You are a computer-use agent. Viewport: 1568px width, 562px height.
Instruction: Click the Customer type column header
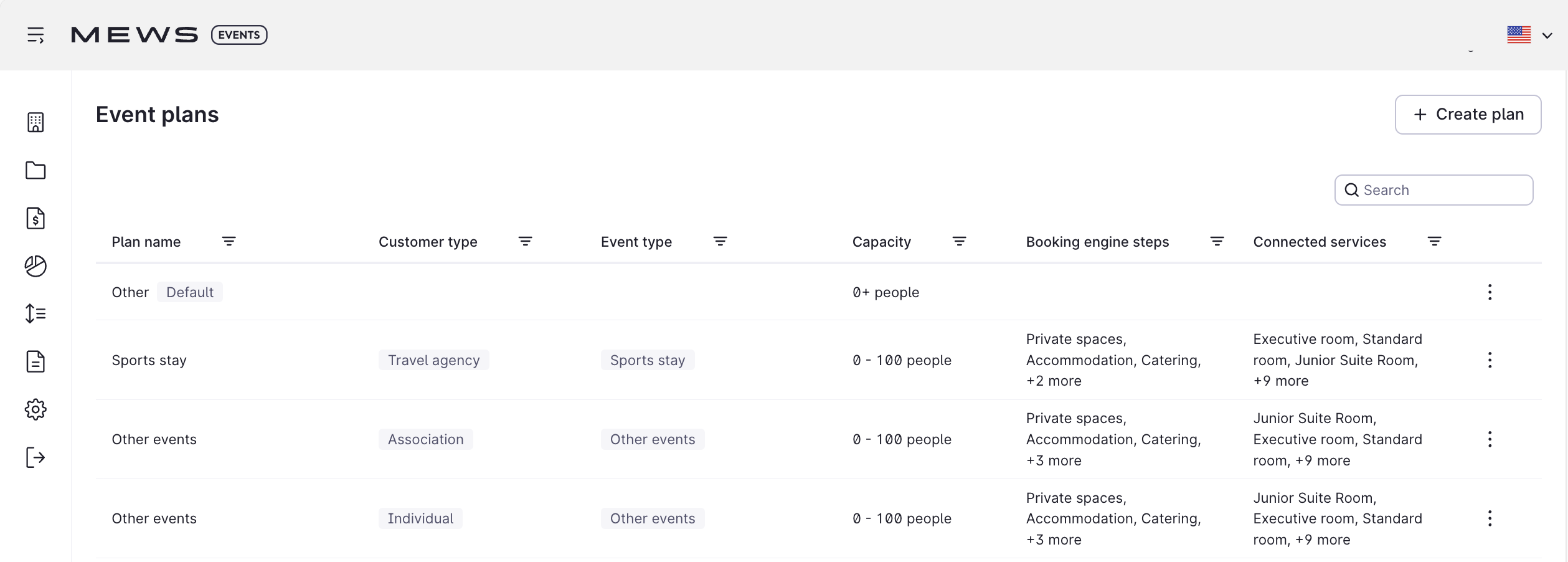(x=428, y=242)
